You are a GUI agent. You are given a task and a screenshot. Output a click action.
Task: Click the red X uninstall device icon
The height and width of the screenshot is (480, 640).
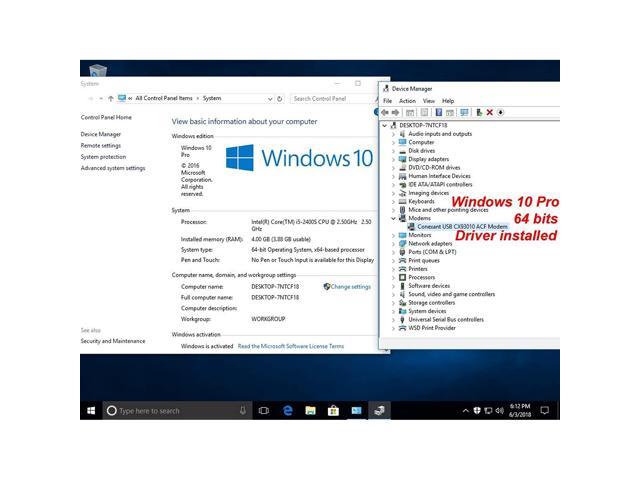tap(489, 112)
